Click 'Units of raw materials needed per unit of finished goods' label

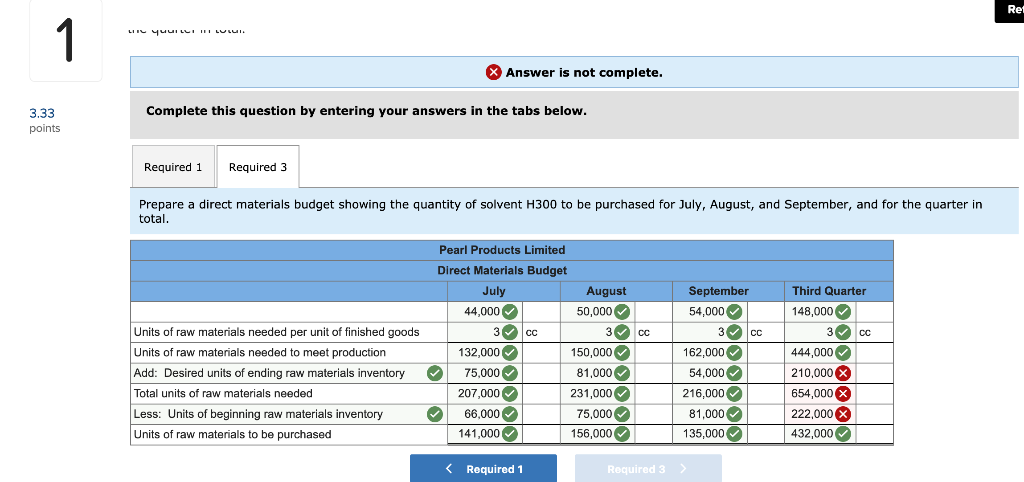[276, 332]
